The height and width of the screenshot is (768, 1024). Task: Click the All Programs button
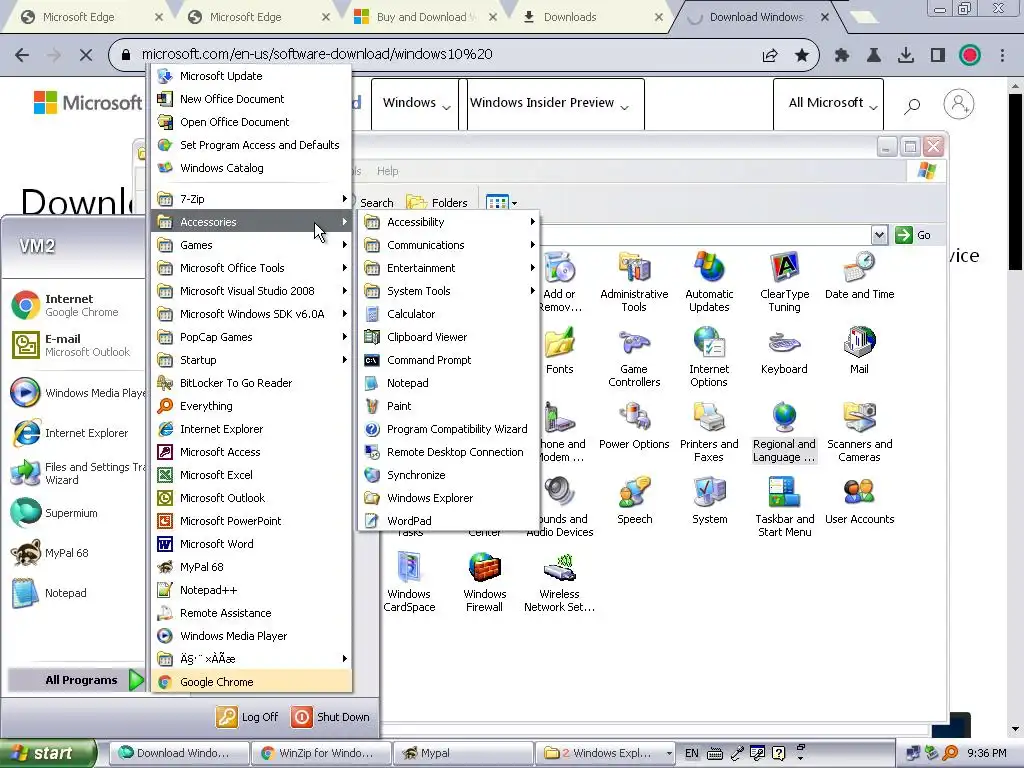tap(77, 680)
